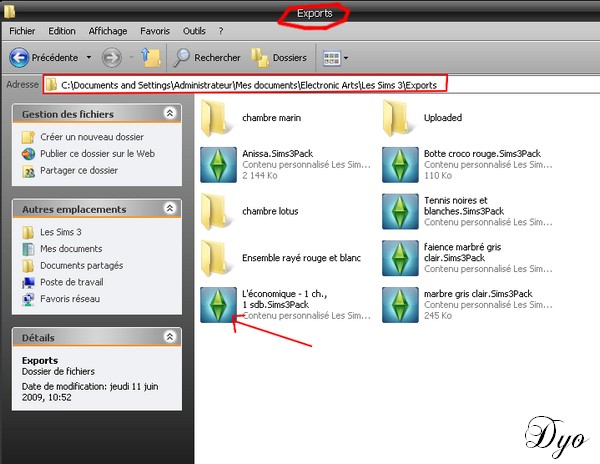600x464 pixels.
Task: Click Tennis noires et blanches.Sims3Pack name
Action: (x=464, y=206)
